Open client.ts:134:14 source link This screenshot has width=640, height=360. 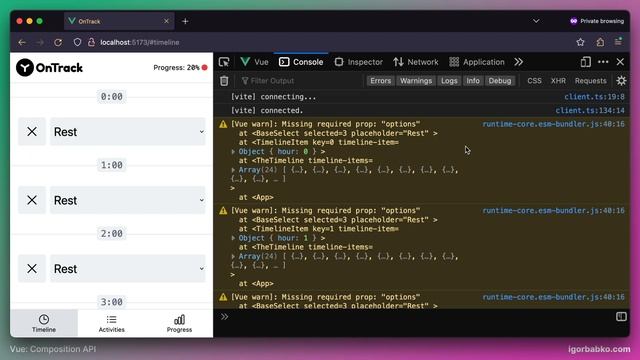point(590,110)
